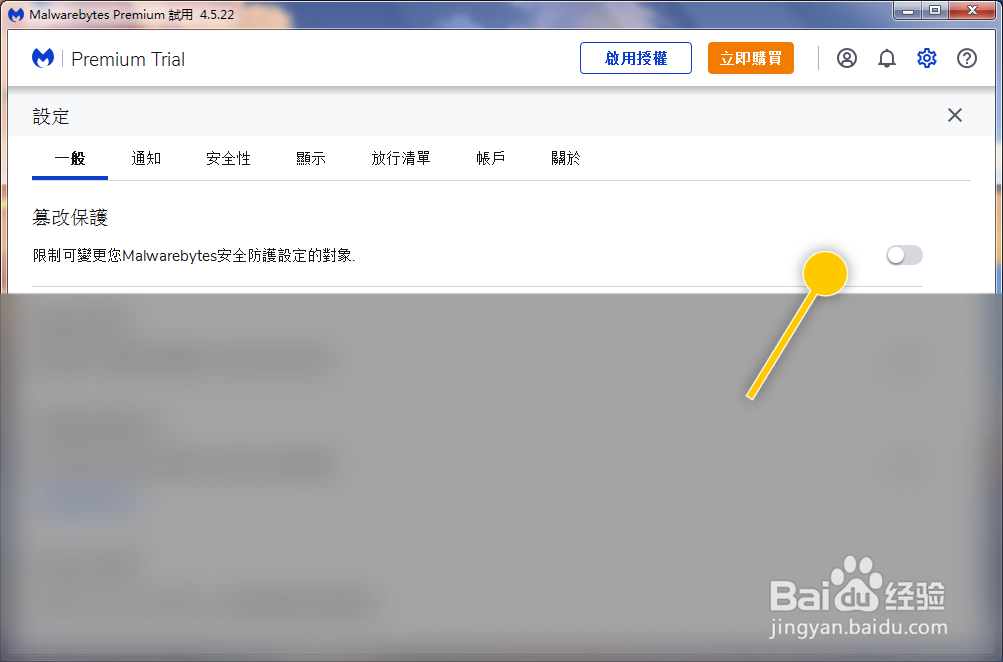
Task: Click the Premium Trial title text
Action: [x=128, y=59]
